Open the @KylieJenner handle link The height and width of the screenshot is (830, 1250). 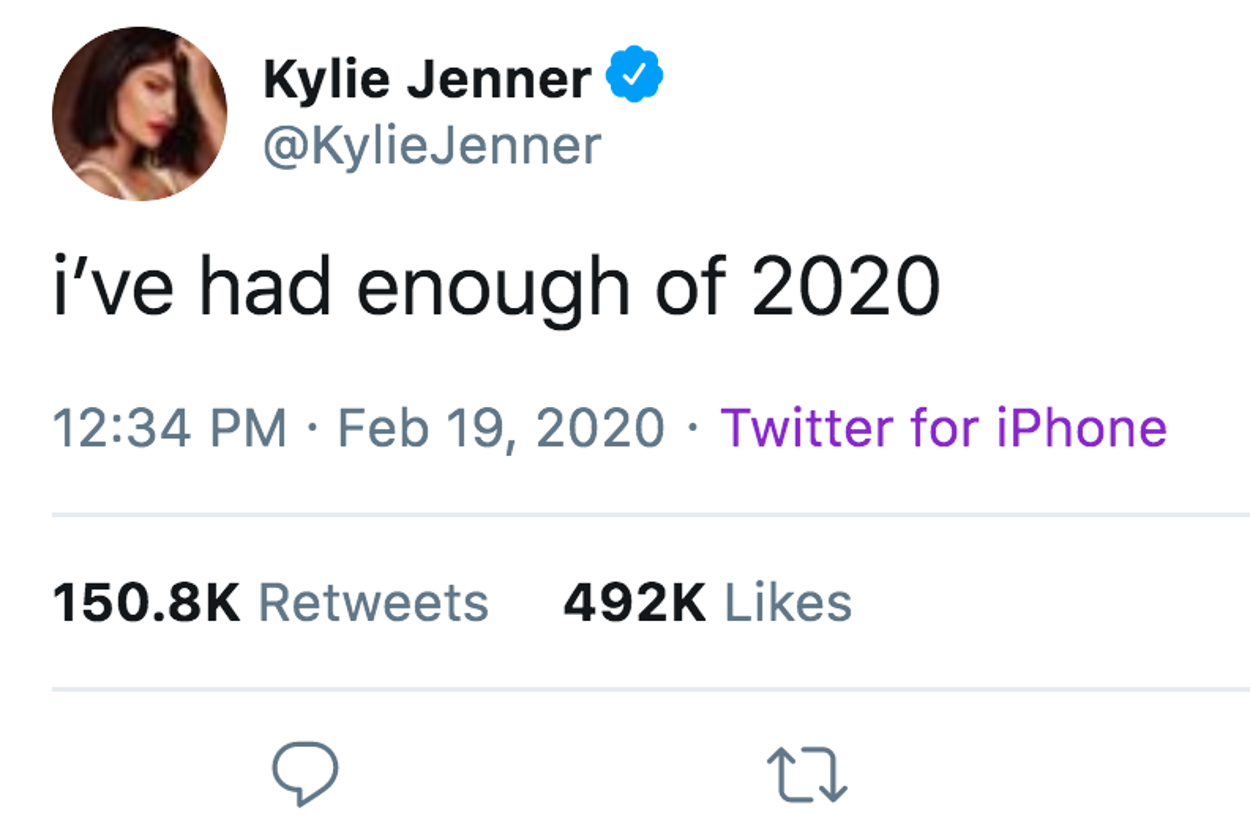coord(432,146)
